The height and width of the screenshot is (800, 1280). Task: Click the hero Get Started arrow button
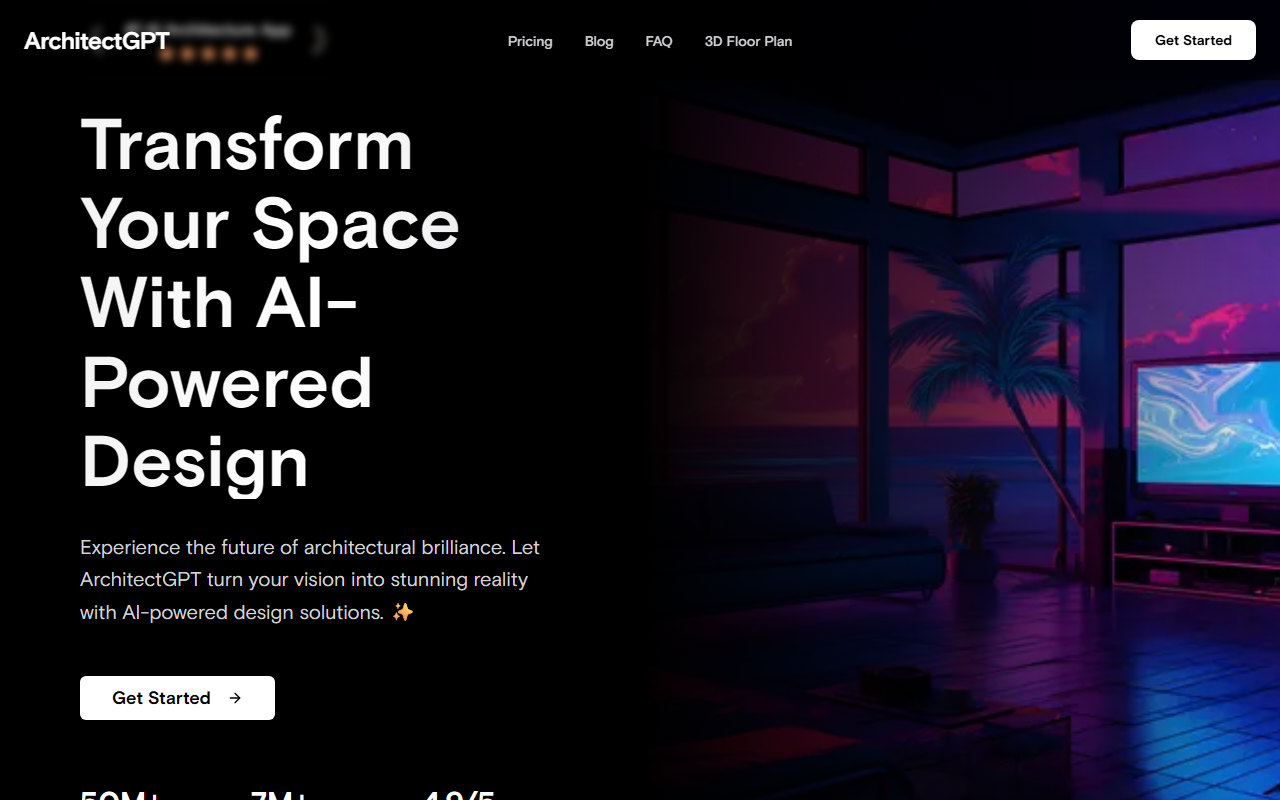(177, 698)
